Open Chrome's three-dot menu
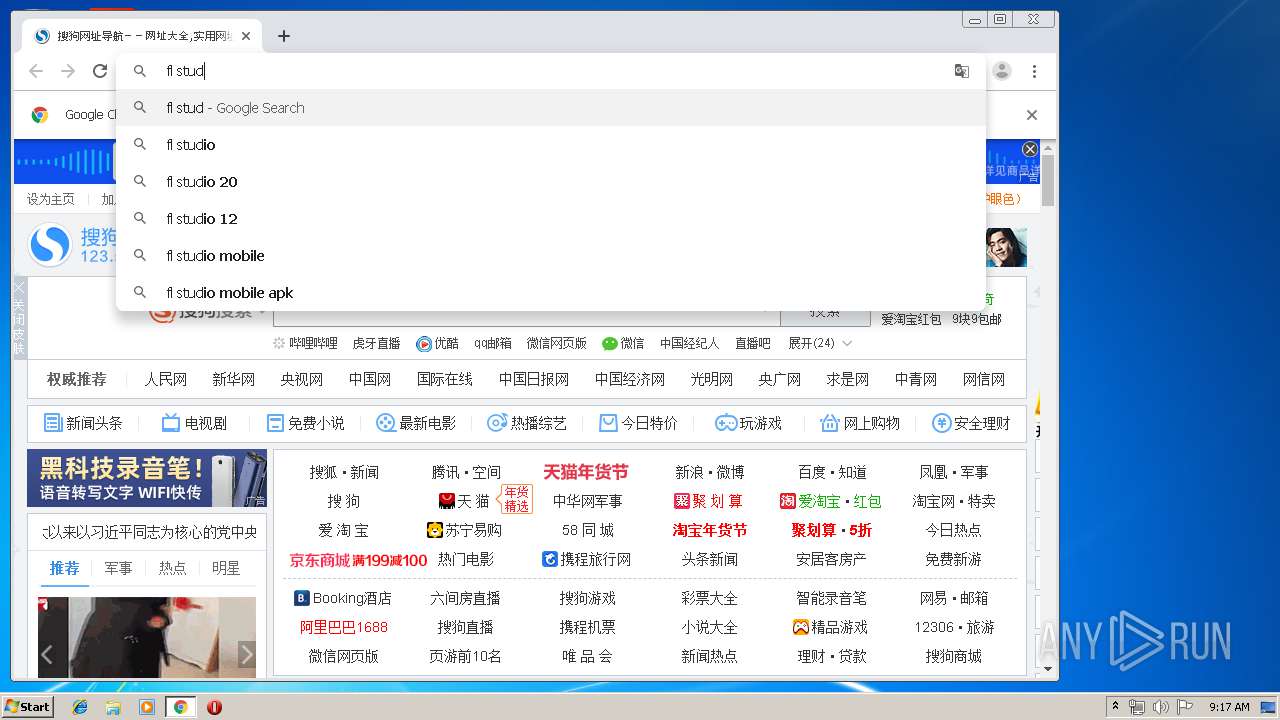Viewport: 1280px width, 720px height. [x=1034, y=71]
